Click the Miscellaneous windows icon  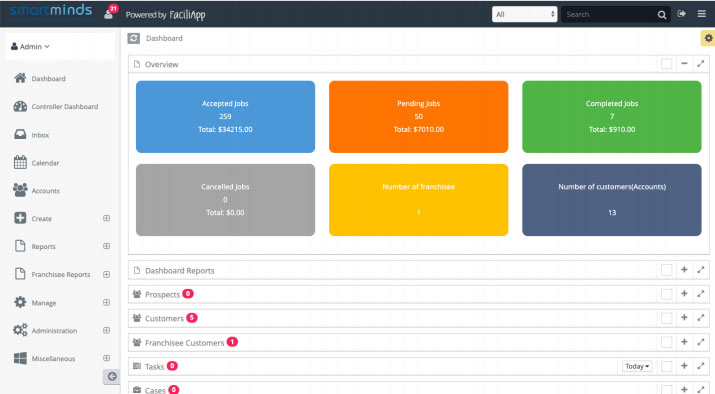(x=20, y=358)
